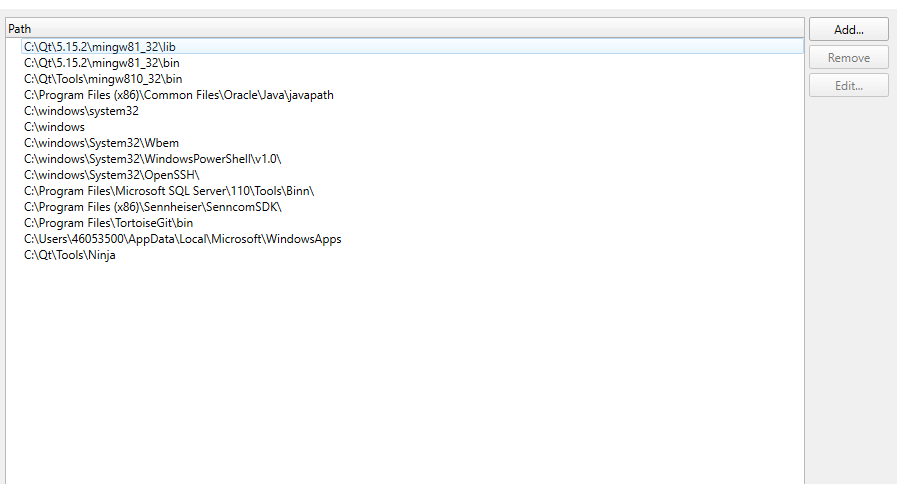
Task: Select the System32\OpenSSH\ path row
Action: 412,174
